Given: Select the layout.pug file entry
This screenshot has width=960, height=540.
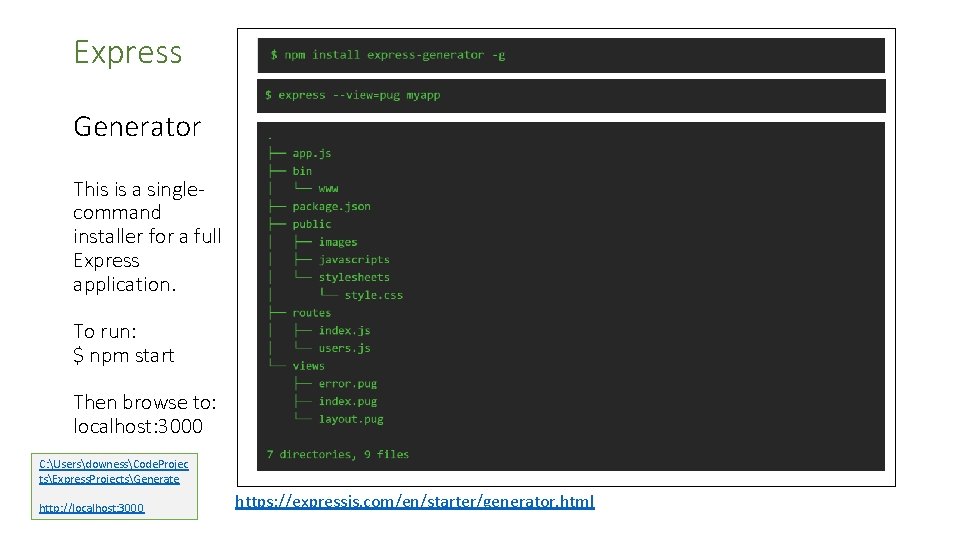Looking at the screenshot, I should pyautogui.click(x=351, y=419).
